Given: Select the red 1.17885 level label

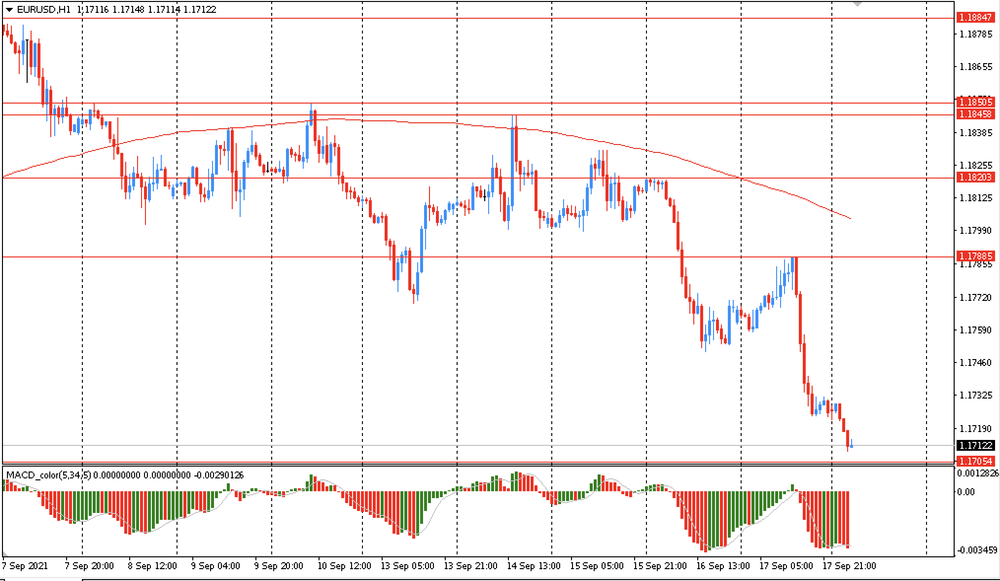Looking at the screenshot, I should (976, 256).
